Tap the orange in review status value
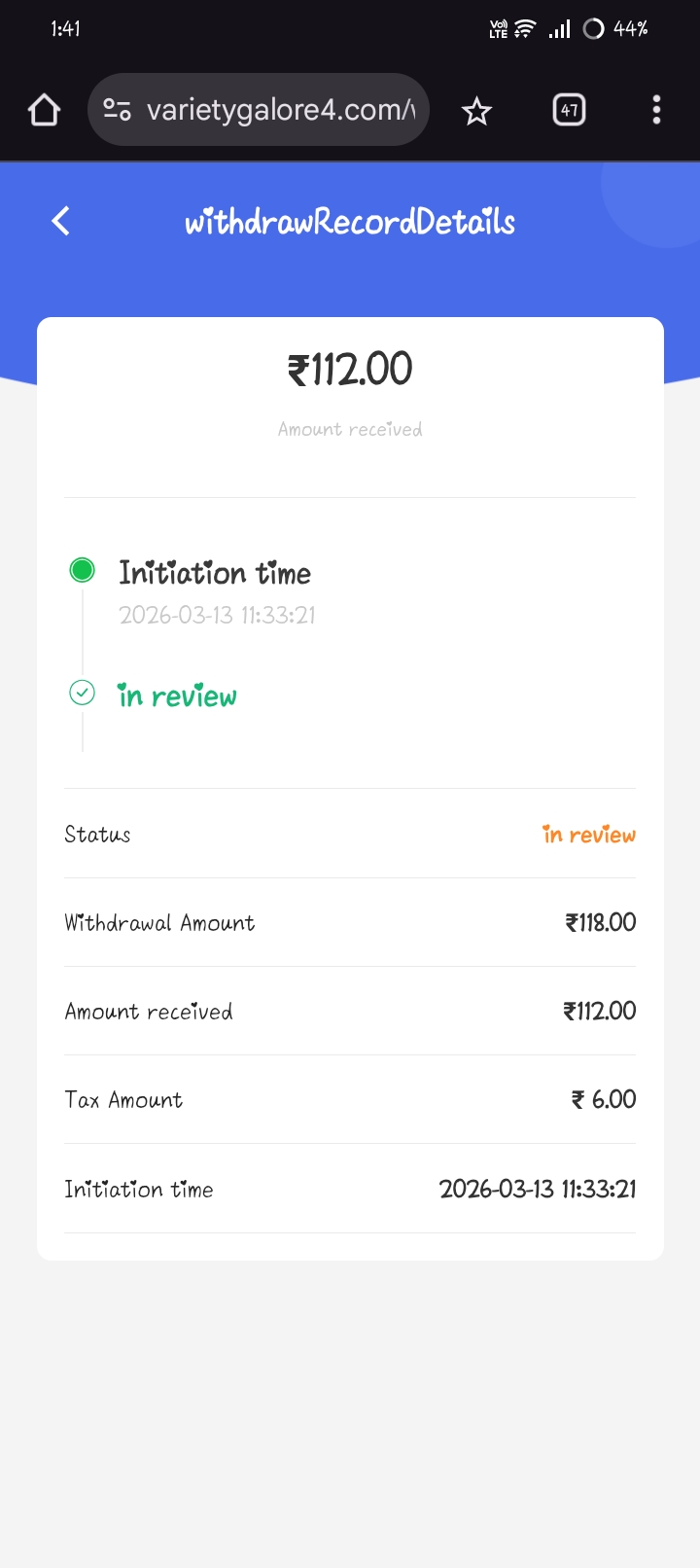 pos(589,835)
